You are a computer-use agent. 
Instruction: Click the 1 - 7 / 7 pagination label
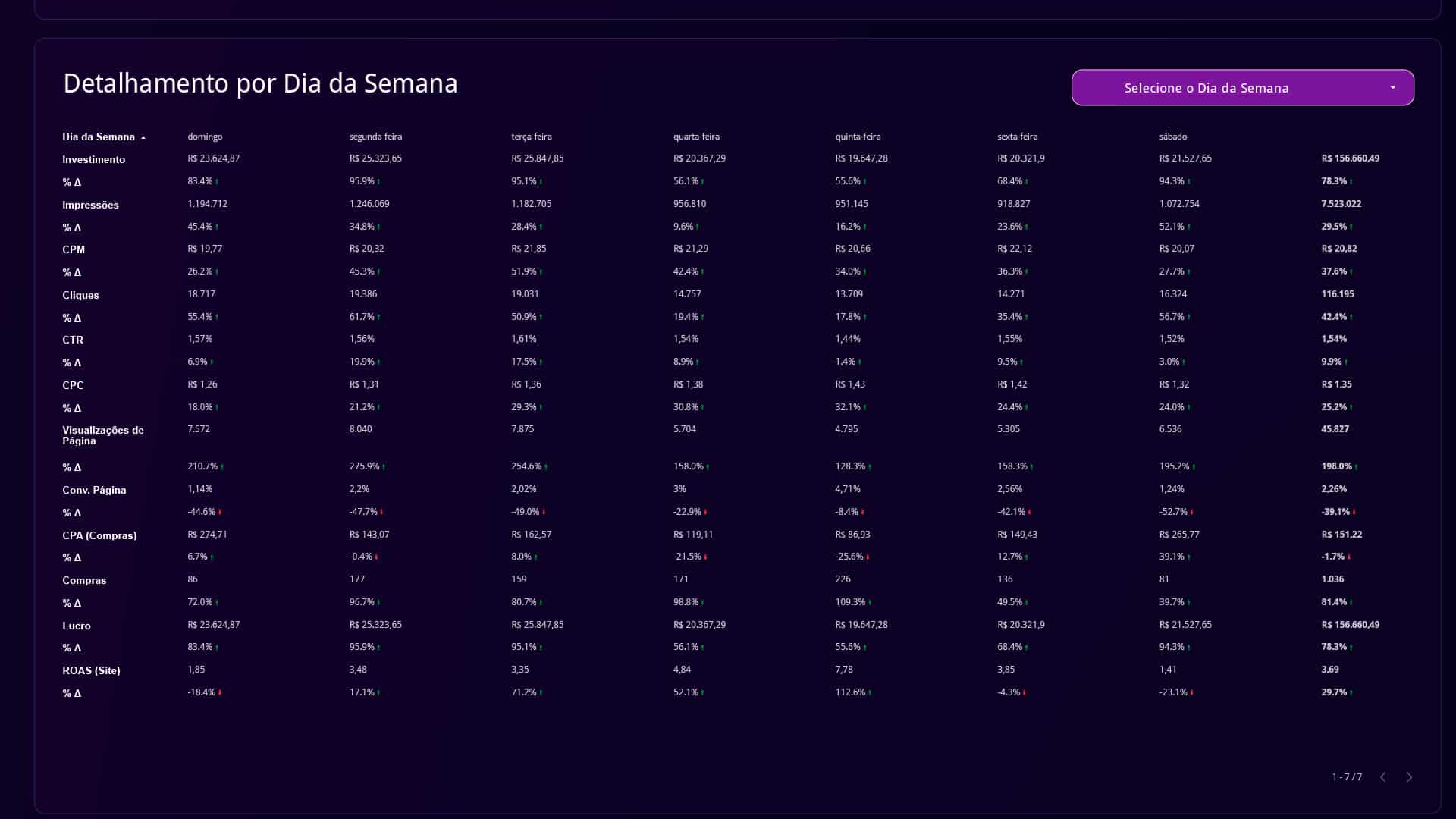coord(1347,777)
